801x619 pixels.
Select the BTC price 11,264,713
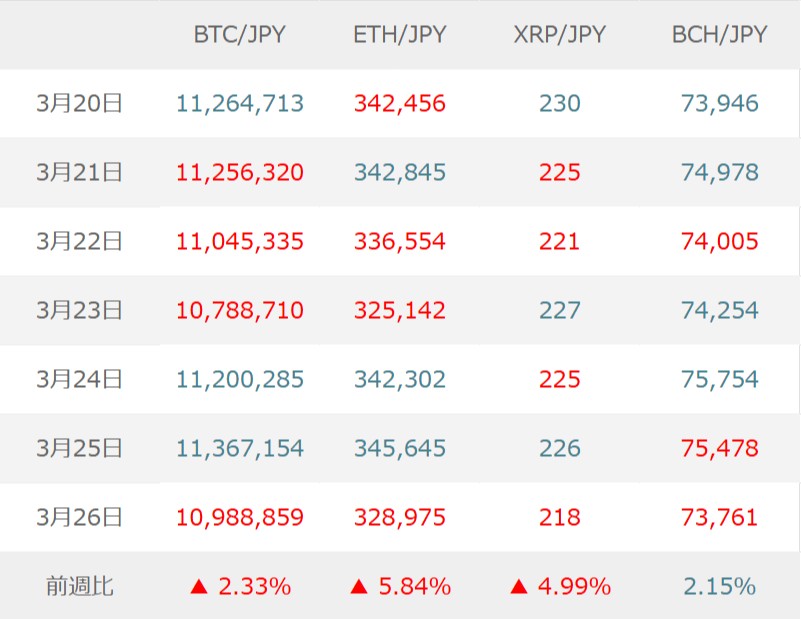[240, 103]
